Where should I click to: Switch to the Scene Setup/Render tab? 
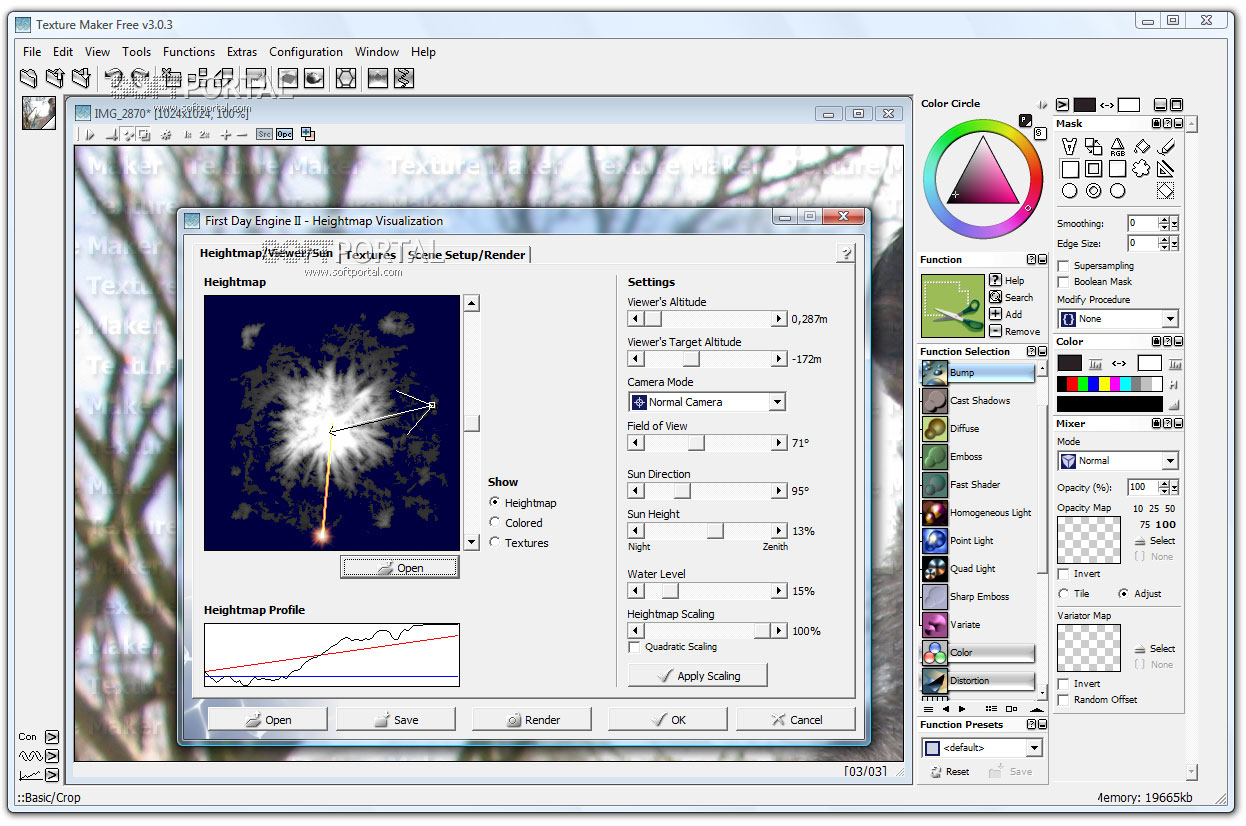[x=466, y=255]
